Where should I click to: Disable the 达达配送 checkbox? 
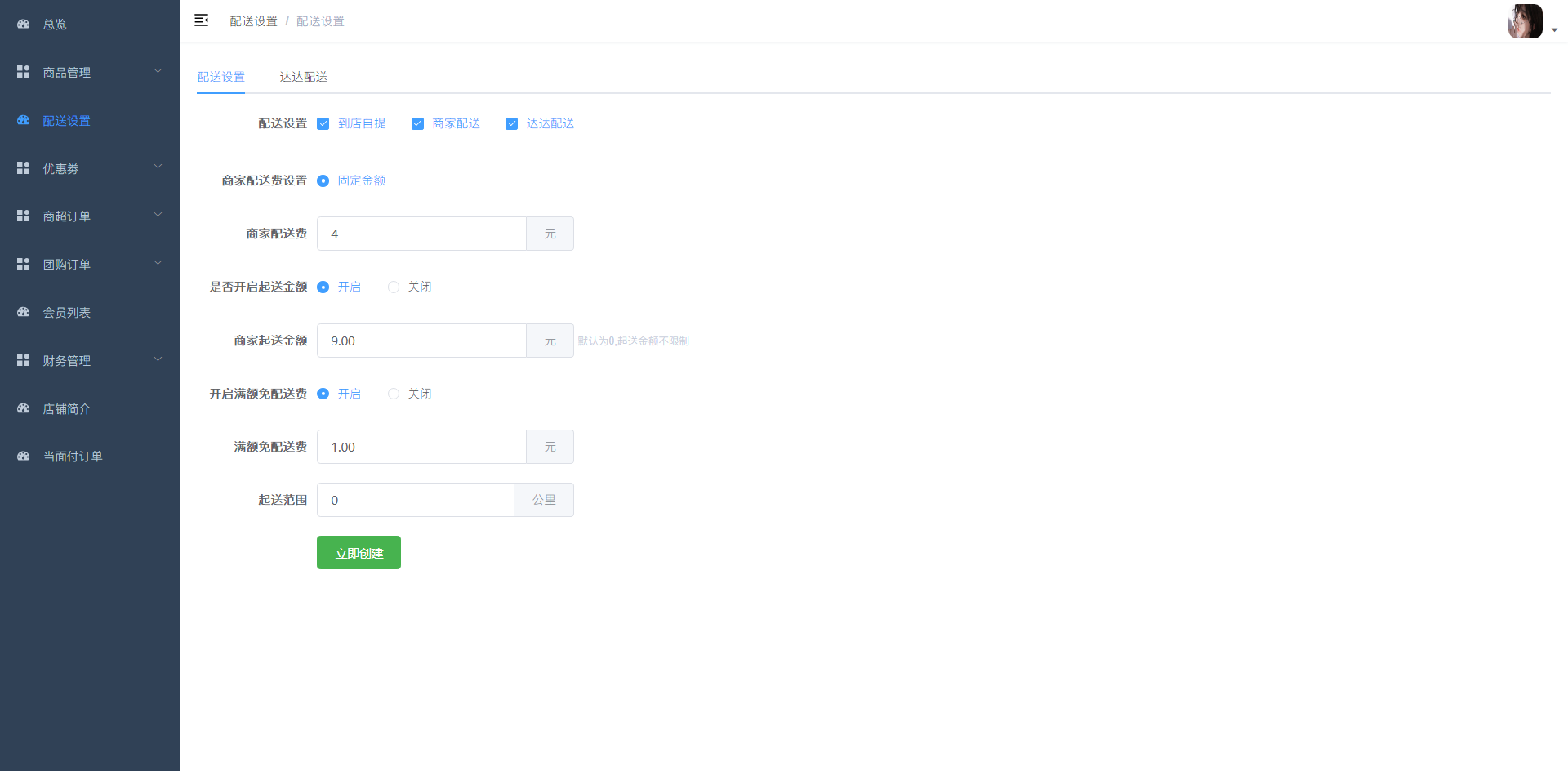(x=512, y=124)
